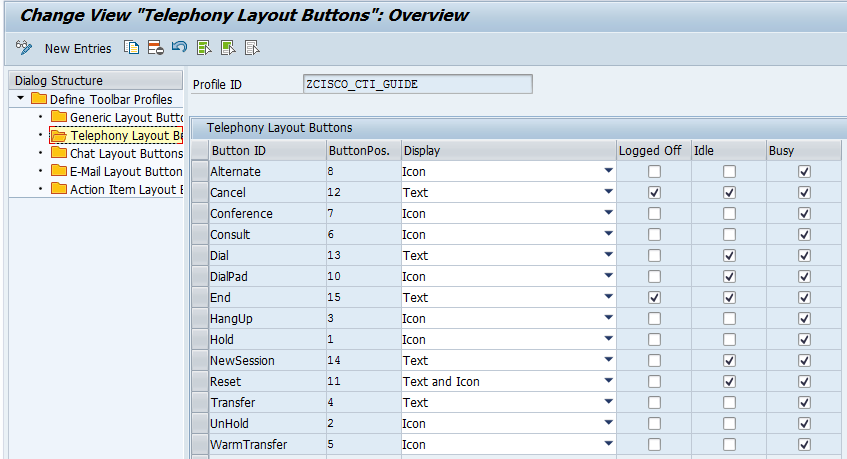847x459 pixels.
Task: Click the Copy As toolbar icon
Action: pyautogui.click(x=131, y=48)
